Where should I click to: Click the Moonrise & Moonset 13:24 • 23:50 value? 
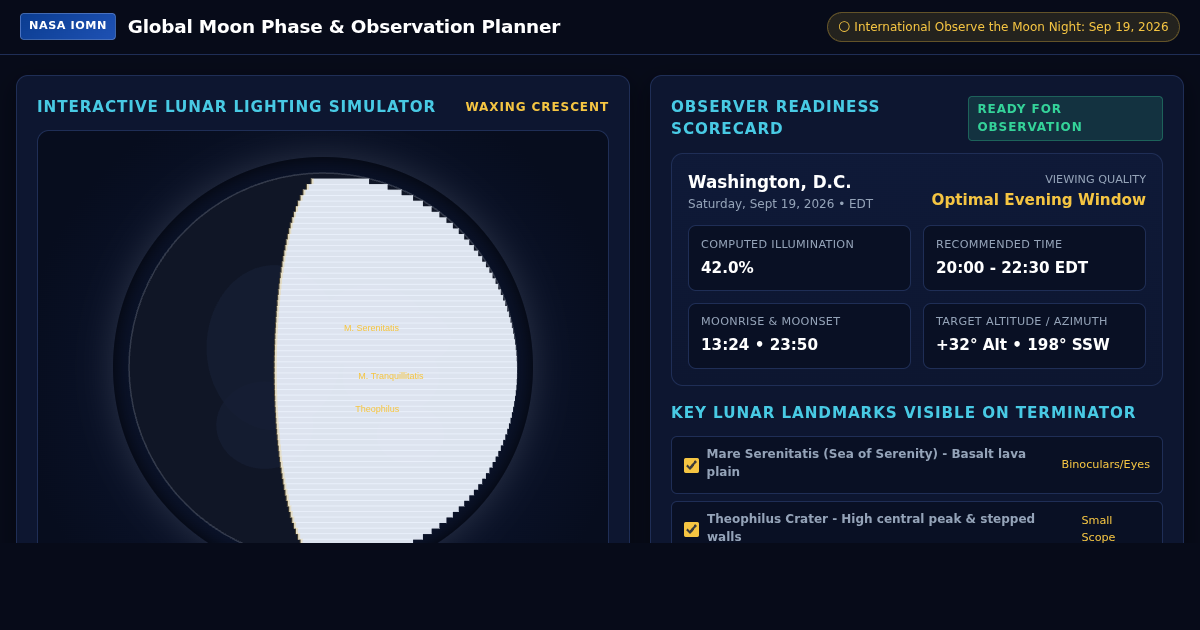[x=759, y=345]
